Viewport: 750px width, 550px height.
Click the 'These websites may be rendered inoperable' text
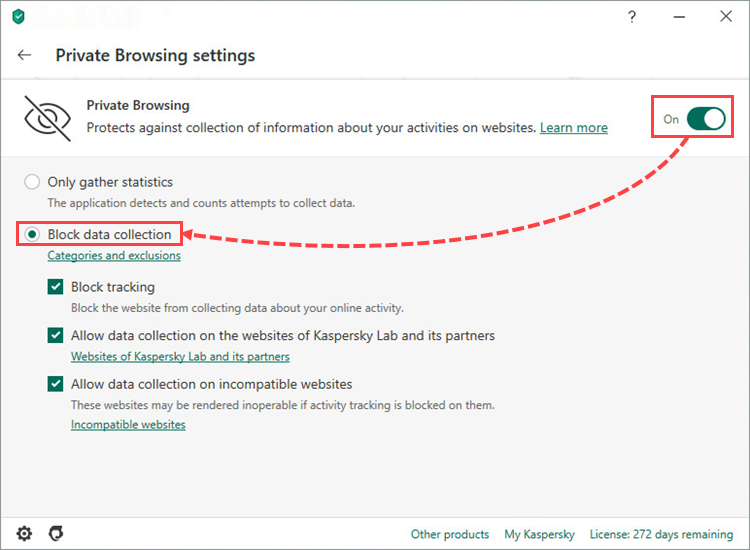click(x=283, y=405)
